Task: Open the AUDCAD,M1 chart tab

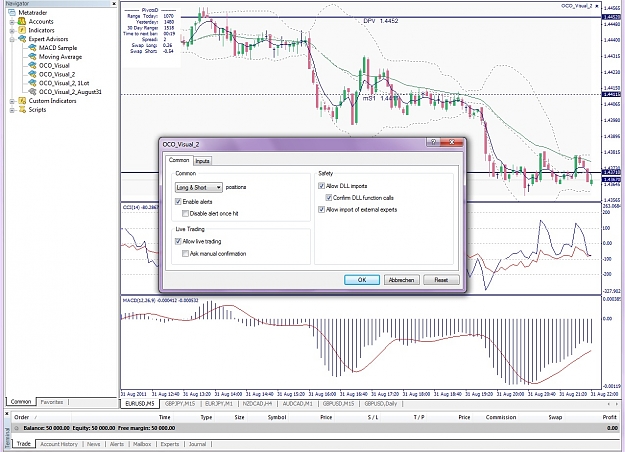Action: click(x=297, y=404)
